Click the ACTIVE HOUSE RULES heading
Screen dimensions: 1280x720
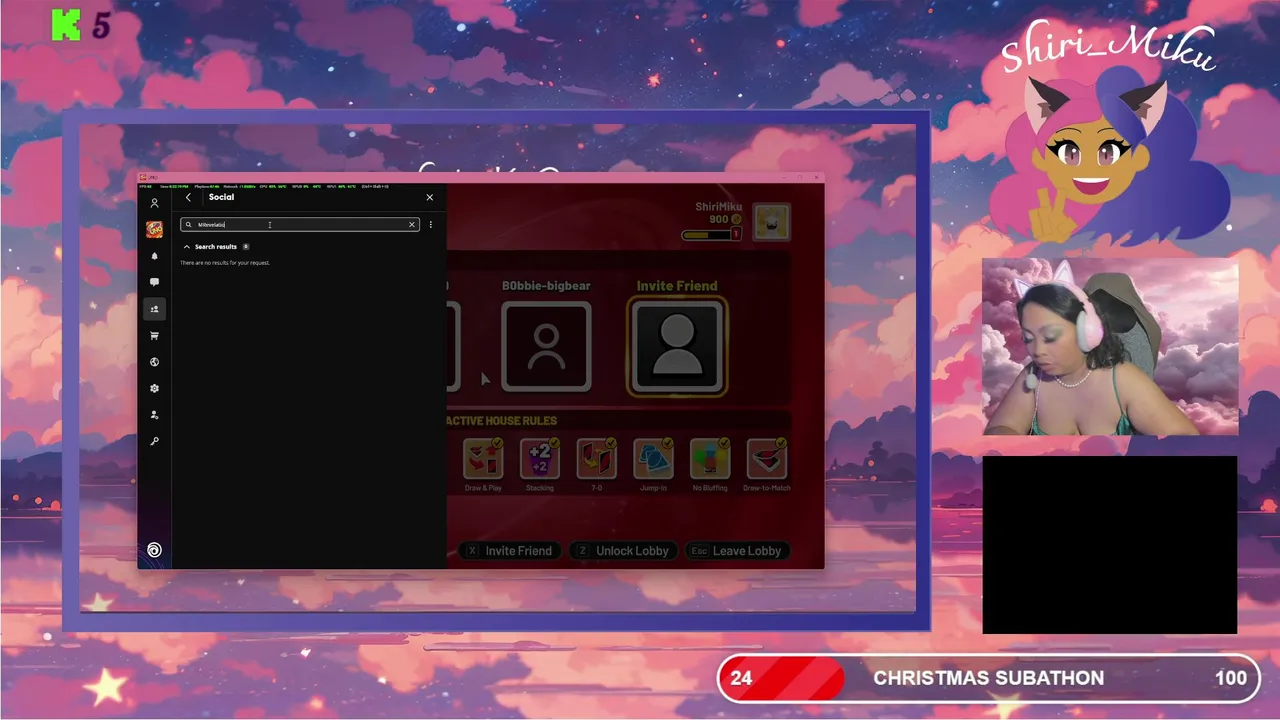point(501,421)
